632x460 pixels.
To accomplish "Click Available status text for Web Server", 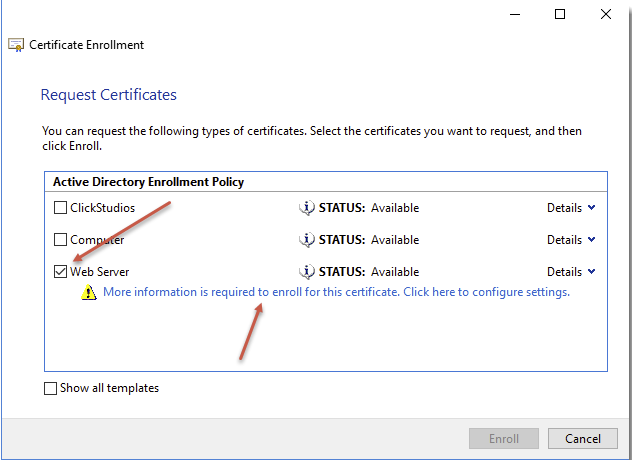I will click(395, 272).
